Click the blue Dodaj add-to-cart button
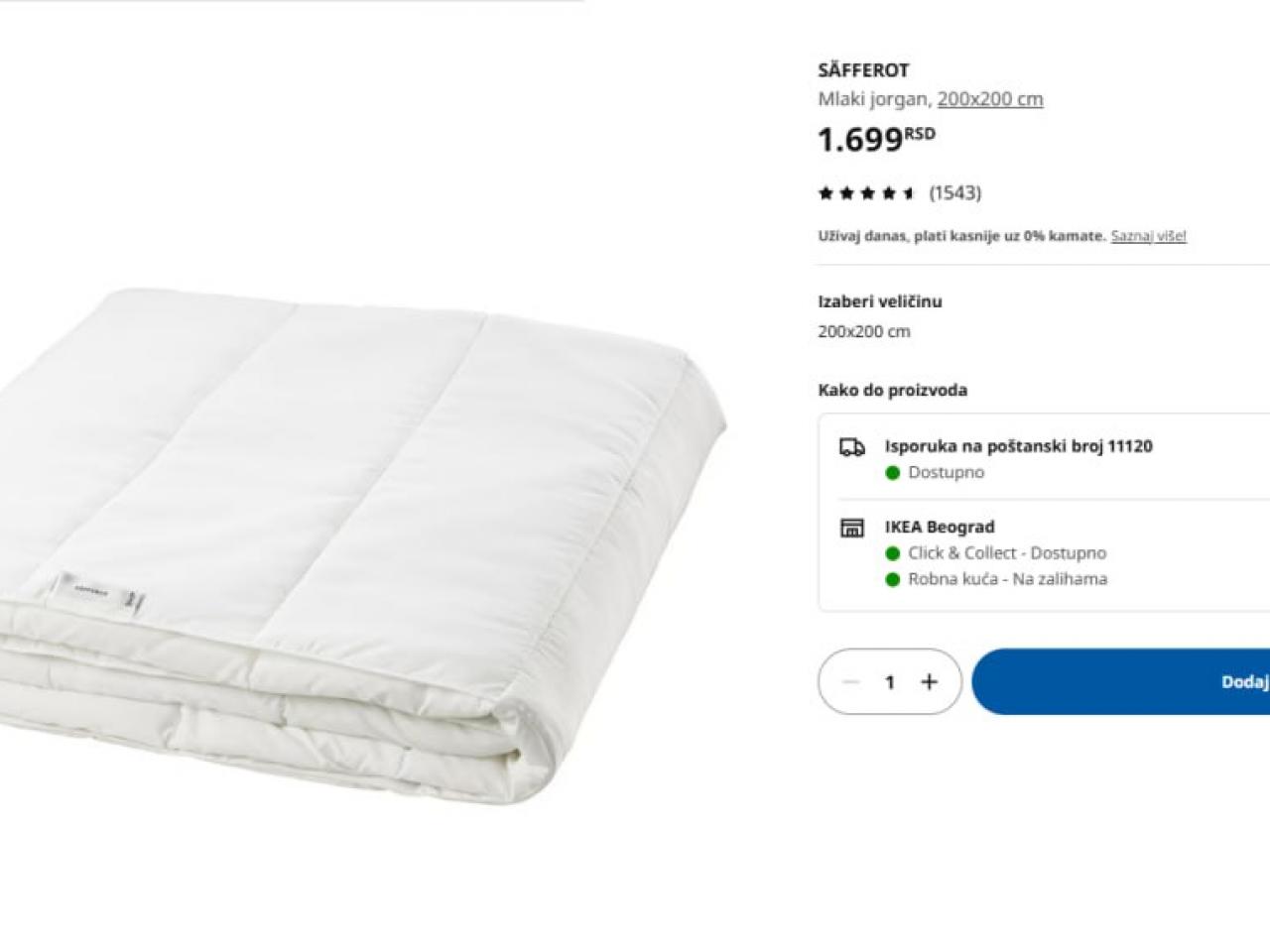The width and height of the screenshot is (1270, 952). 1121,681
